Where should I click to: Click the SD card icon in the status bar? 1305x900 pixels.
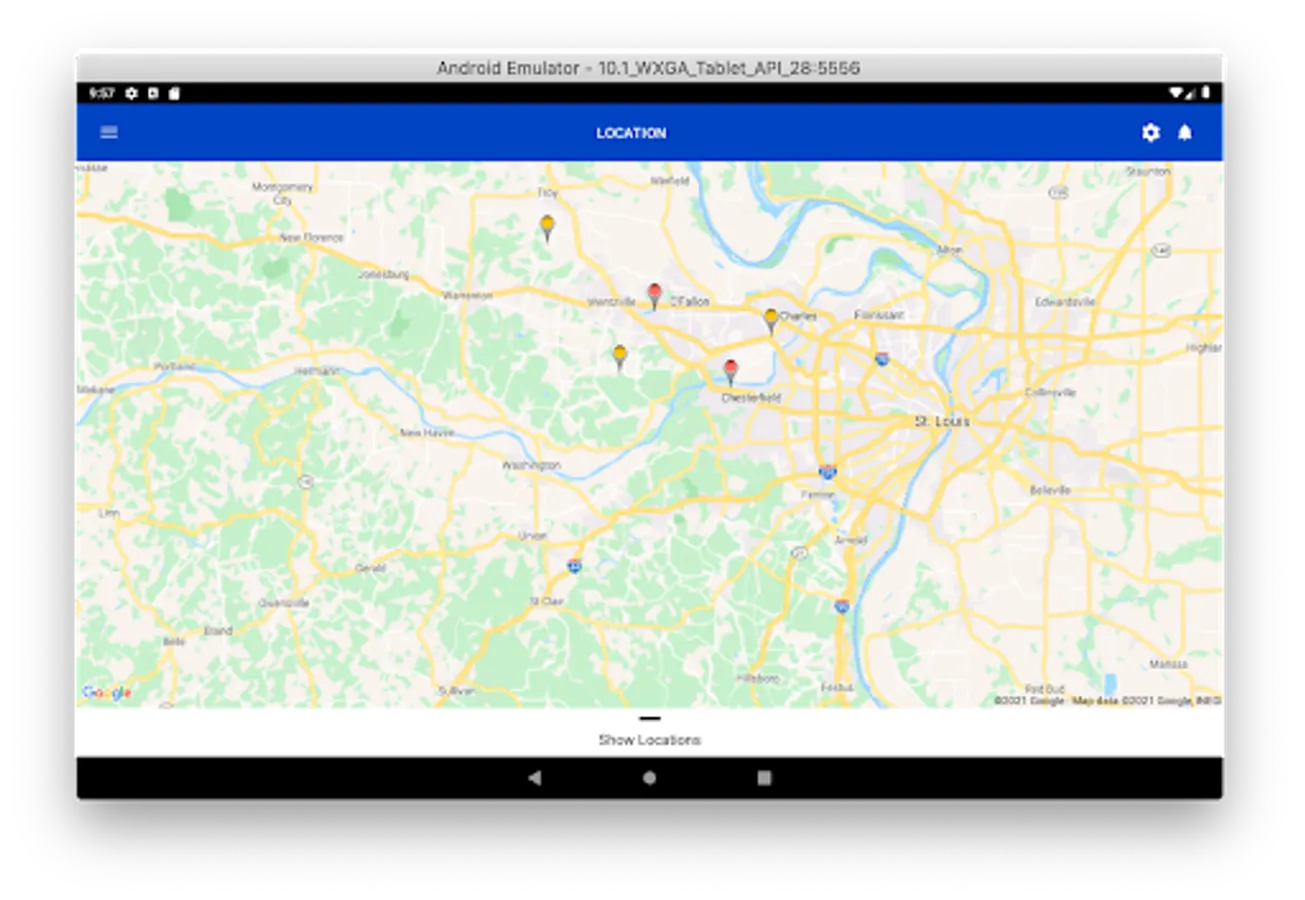[x=174, y=93]
